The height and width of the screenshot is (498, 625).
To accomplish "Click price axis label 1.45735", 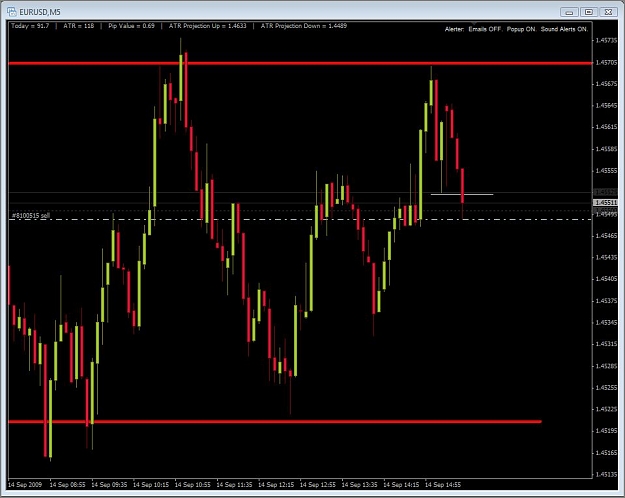I will click(x=606, y=40).
